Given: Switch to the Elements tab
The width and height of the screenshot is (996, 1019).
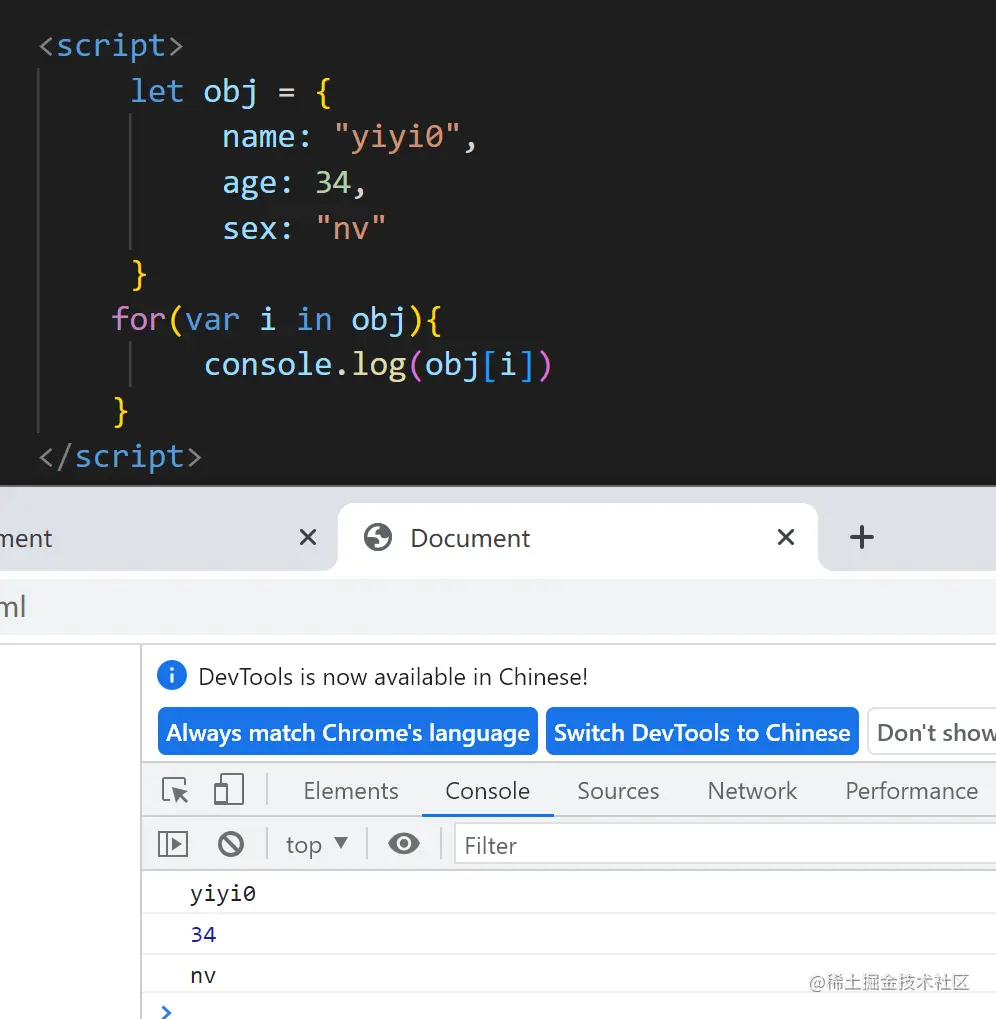Looking at the screenshot, I should (x=351, y=791).
